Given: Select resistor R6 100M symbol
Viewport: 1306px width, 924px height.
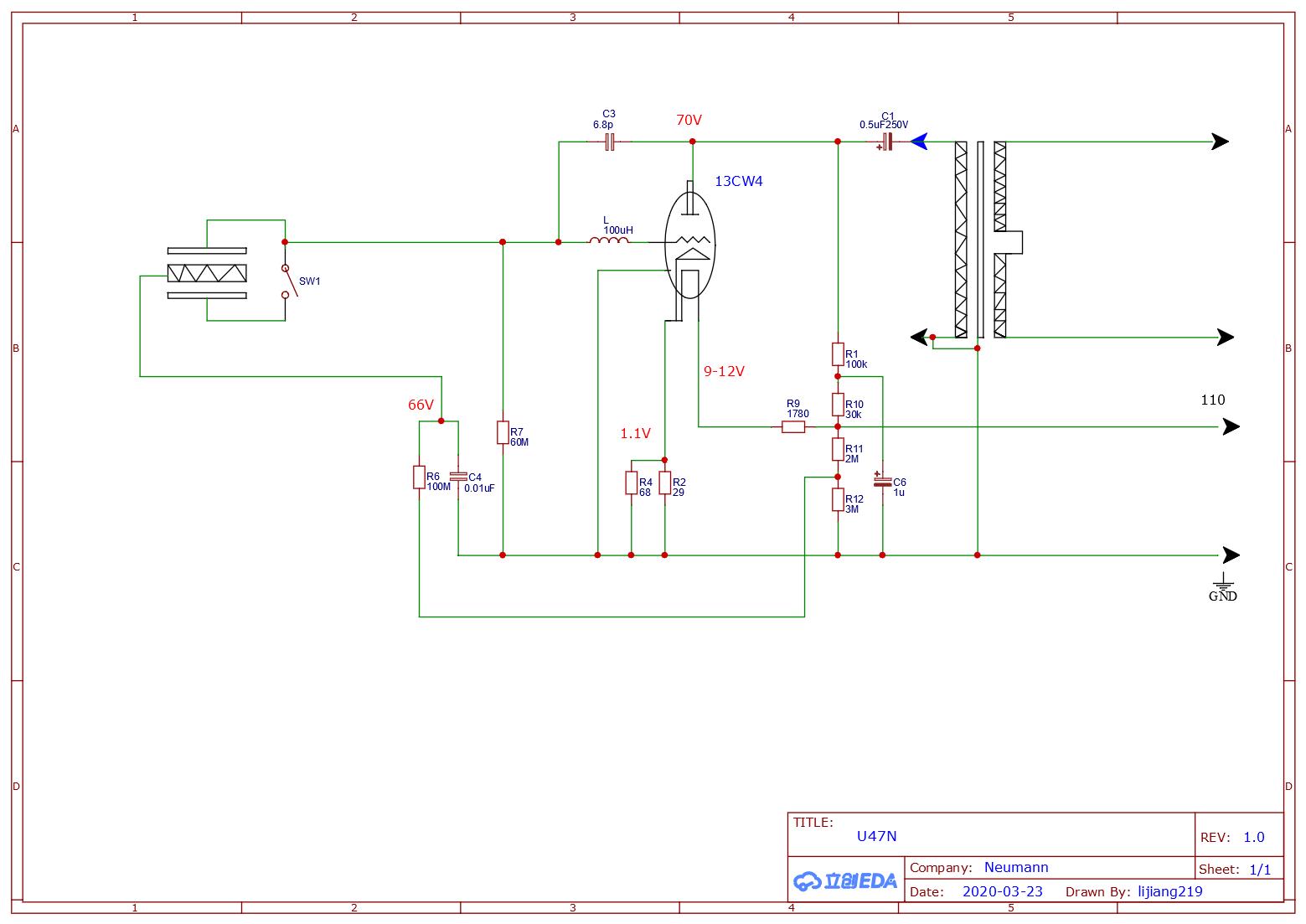Looking at the screenshot, I should (419, 477).
